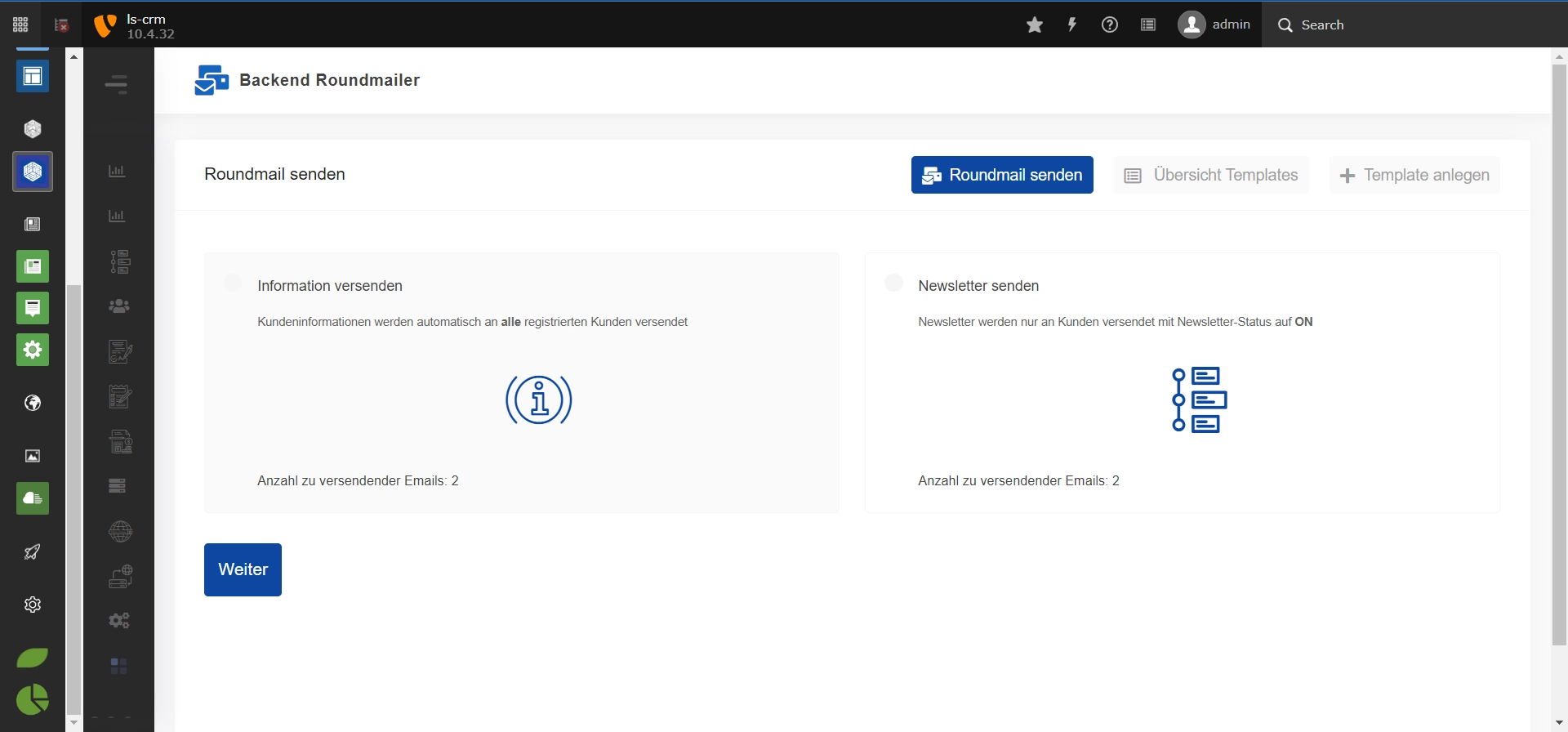Image resolution: width=1568 pixels, height=732 pixels.
Task: Open the bookmarks star menu
Action: click(x=1035, y=25)
